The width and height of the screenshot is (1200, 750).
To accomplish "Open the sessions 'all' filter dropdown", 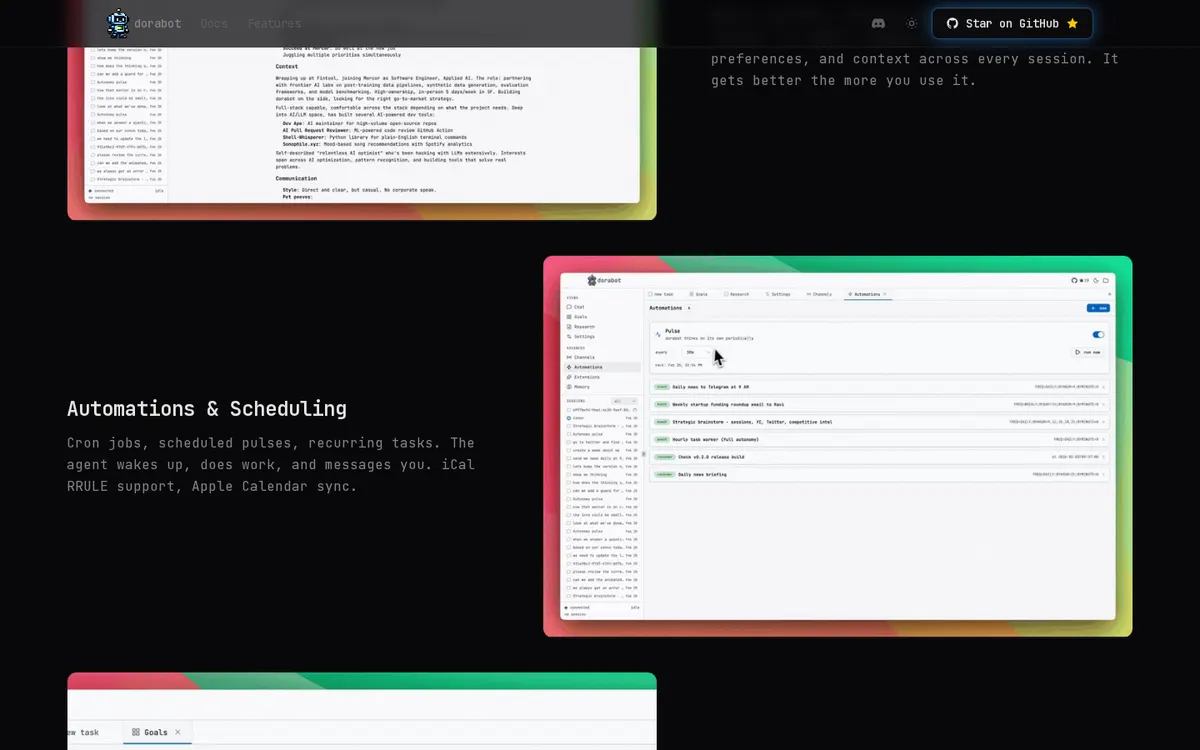I will click(x=624, y=401).
